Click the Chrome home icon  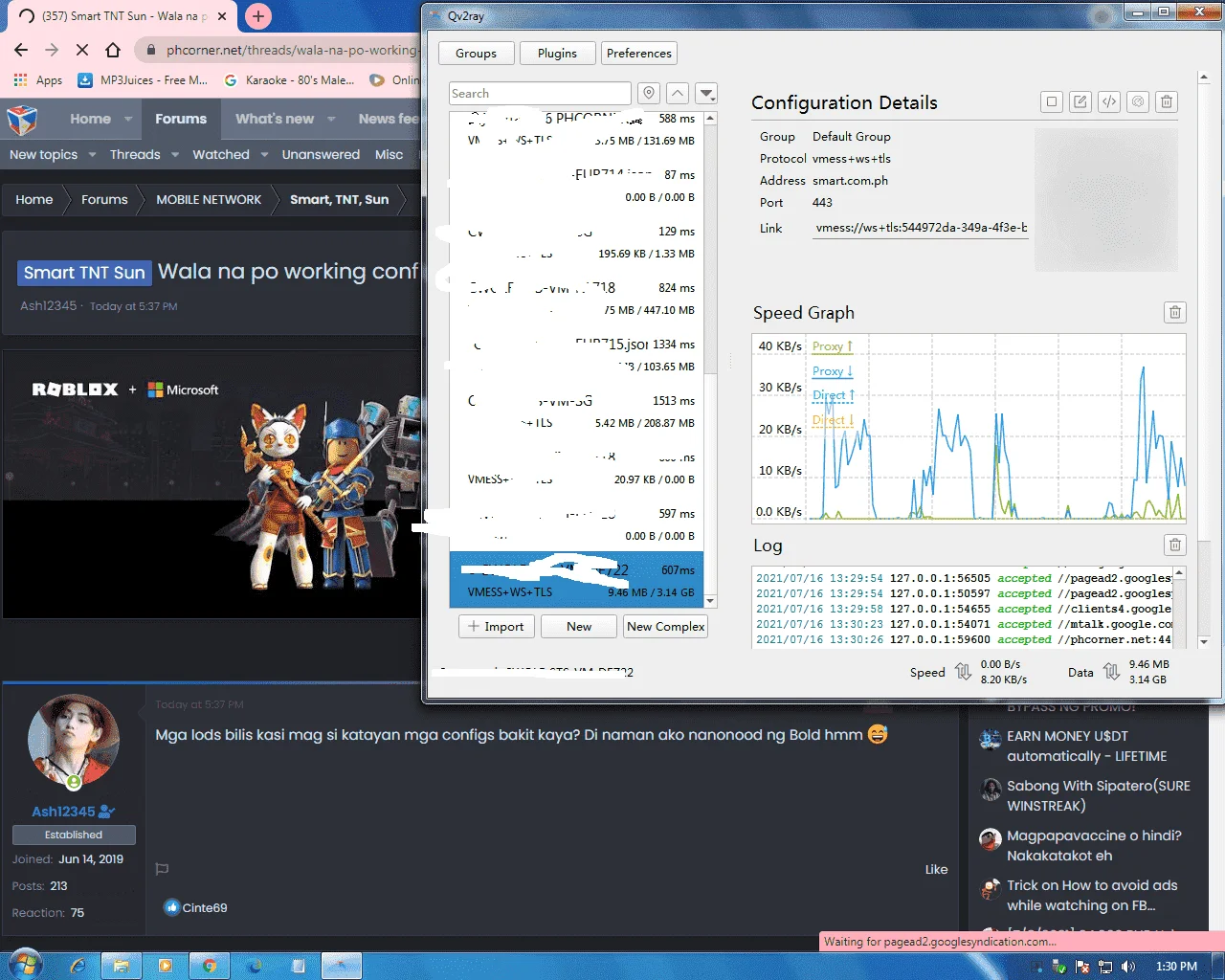pyautogui.click(x=112, y=50)
